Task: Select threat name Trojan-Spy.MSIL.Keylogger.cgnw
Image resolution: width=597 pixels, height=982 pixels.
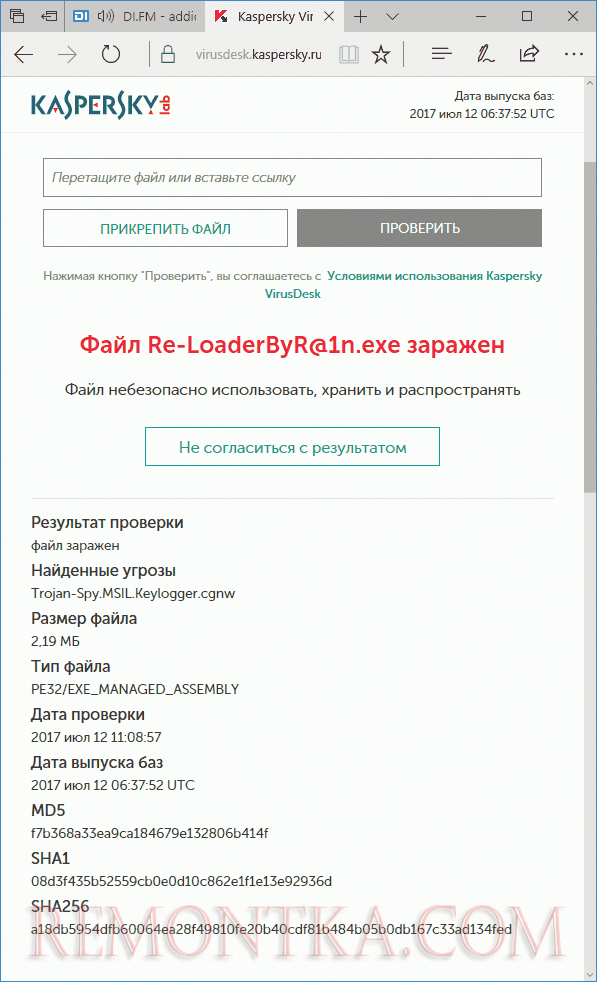Action: point(133,594)
